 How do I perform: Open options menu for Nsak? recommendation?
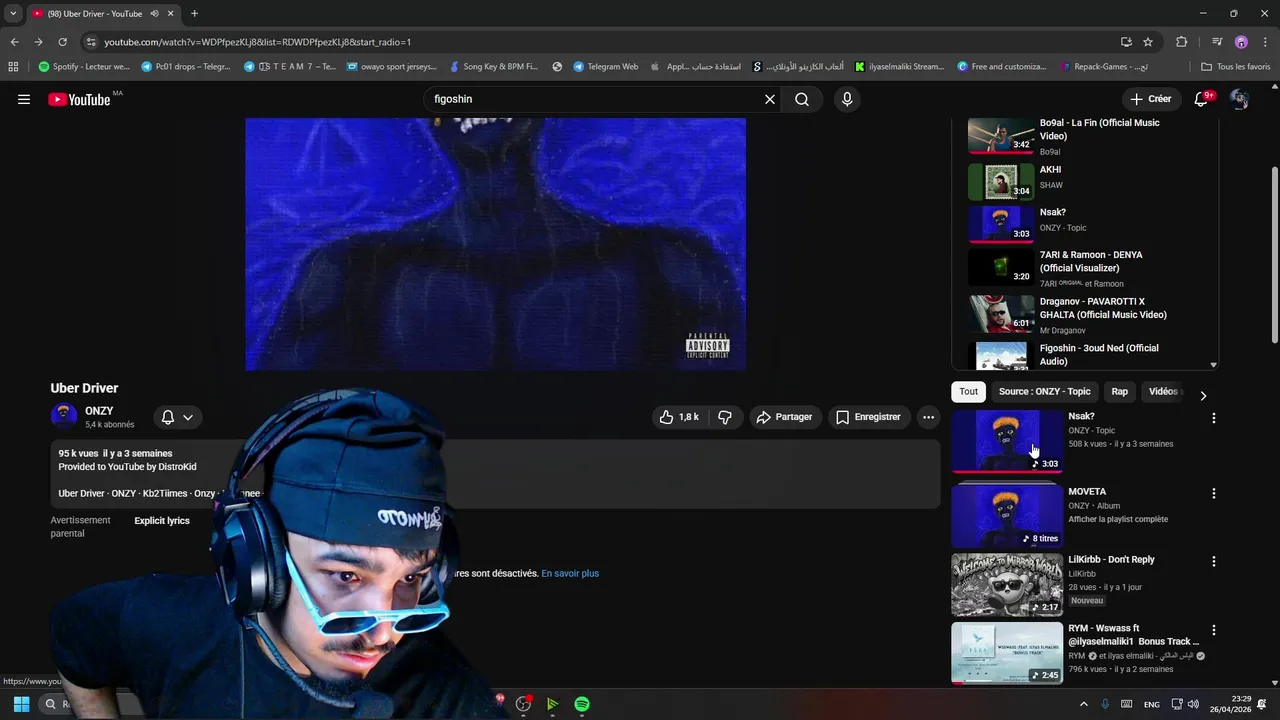point(1214,418)
